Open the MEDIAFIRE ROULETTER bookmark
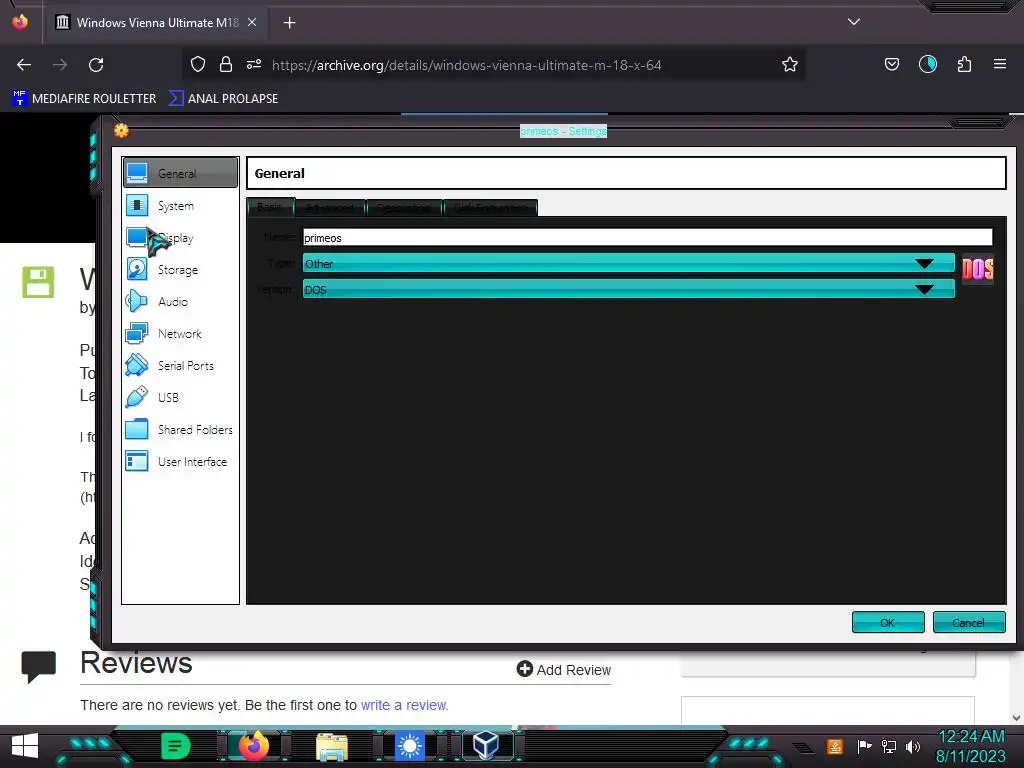 coord(84,99)
